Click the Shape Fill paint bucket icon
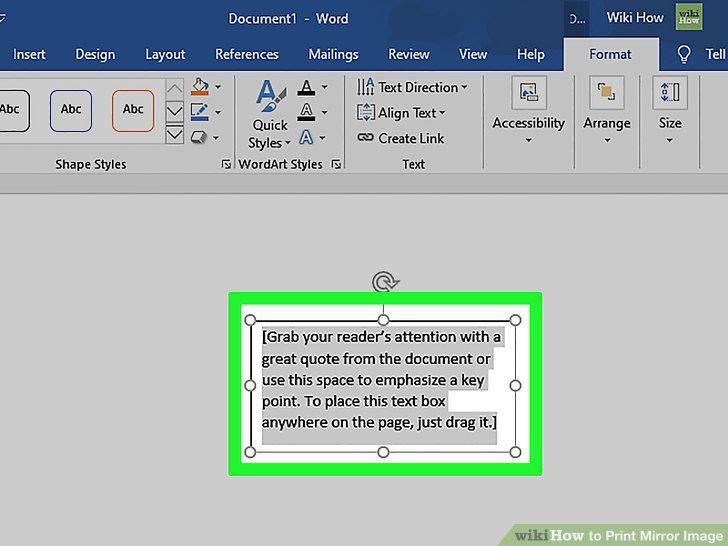The width and height of the screenshot is (728, 546). coord(200,87)
